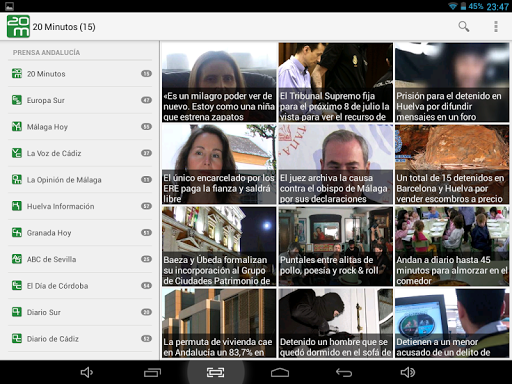Open Baeza y Úbeda article tile
Screen dimensions: 512x384
219,246
